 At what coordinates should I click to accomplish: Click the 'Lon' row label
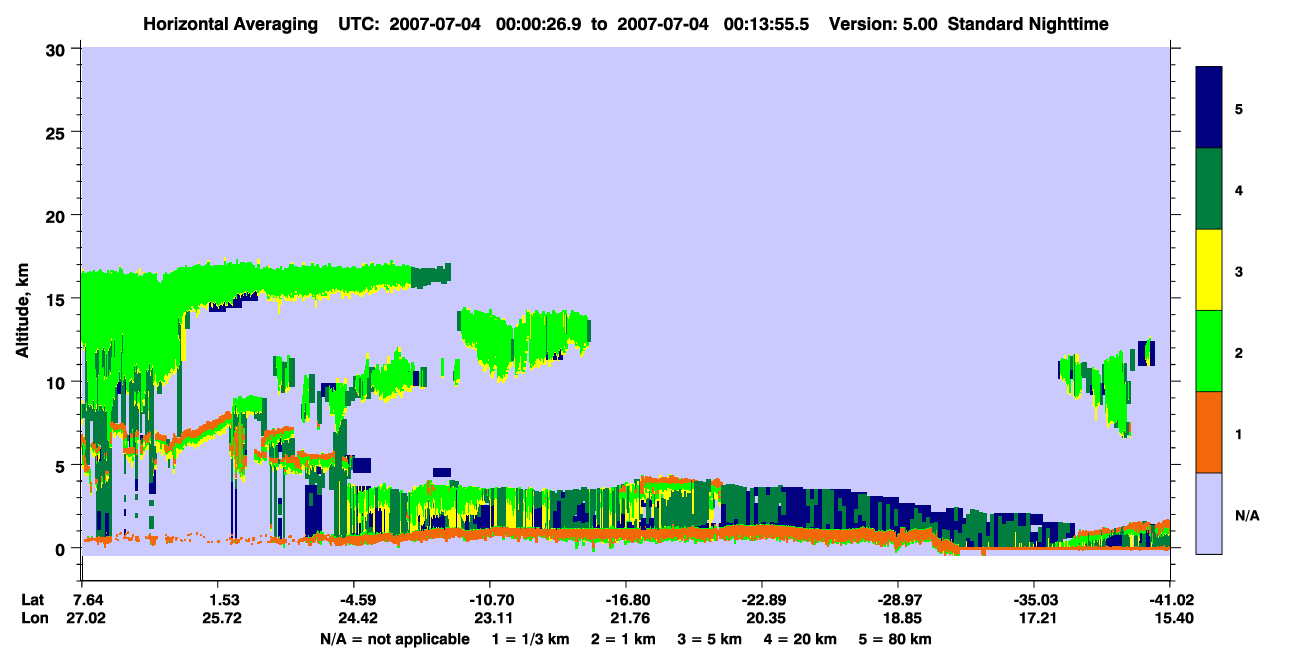pos(34,617)
